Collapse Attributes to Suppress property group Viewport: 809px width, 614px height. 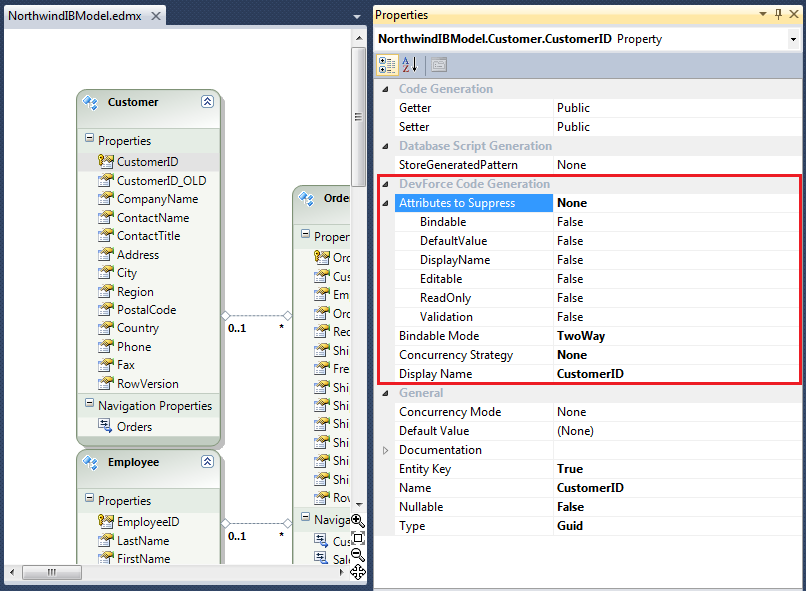point(385,203)
